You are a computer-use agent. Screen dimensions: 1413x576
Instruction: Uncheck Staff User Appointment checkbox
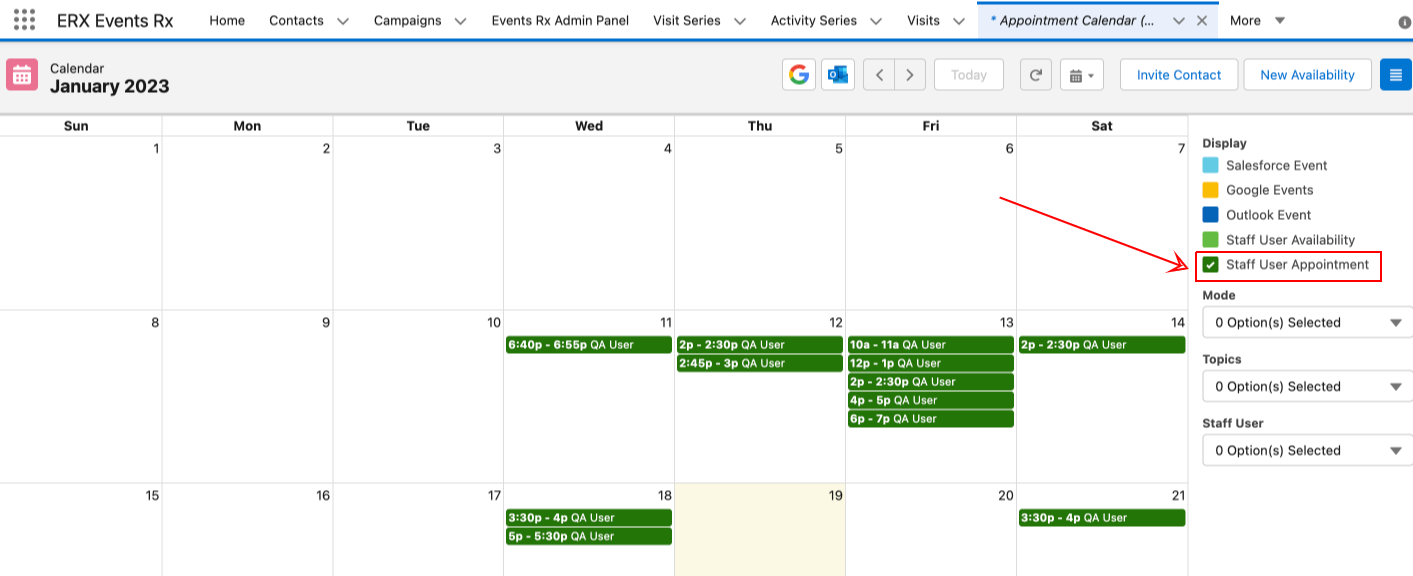tap(1211, 265)
